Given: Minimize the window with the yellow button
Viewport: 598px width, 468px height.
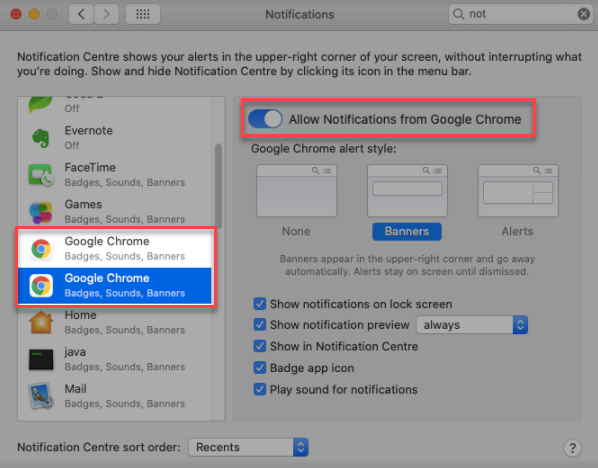Looking at the screenshot, I should tap(34, 14).
